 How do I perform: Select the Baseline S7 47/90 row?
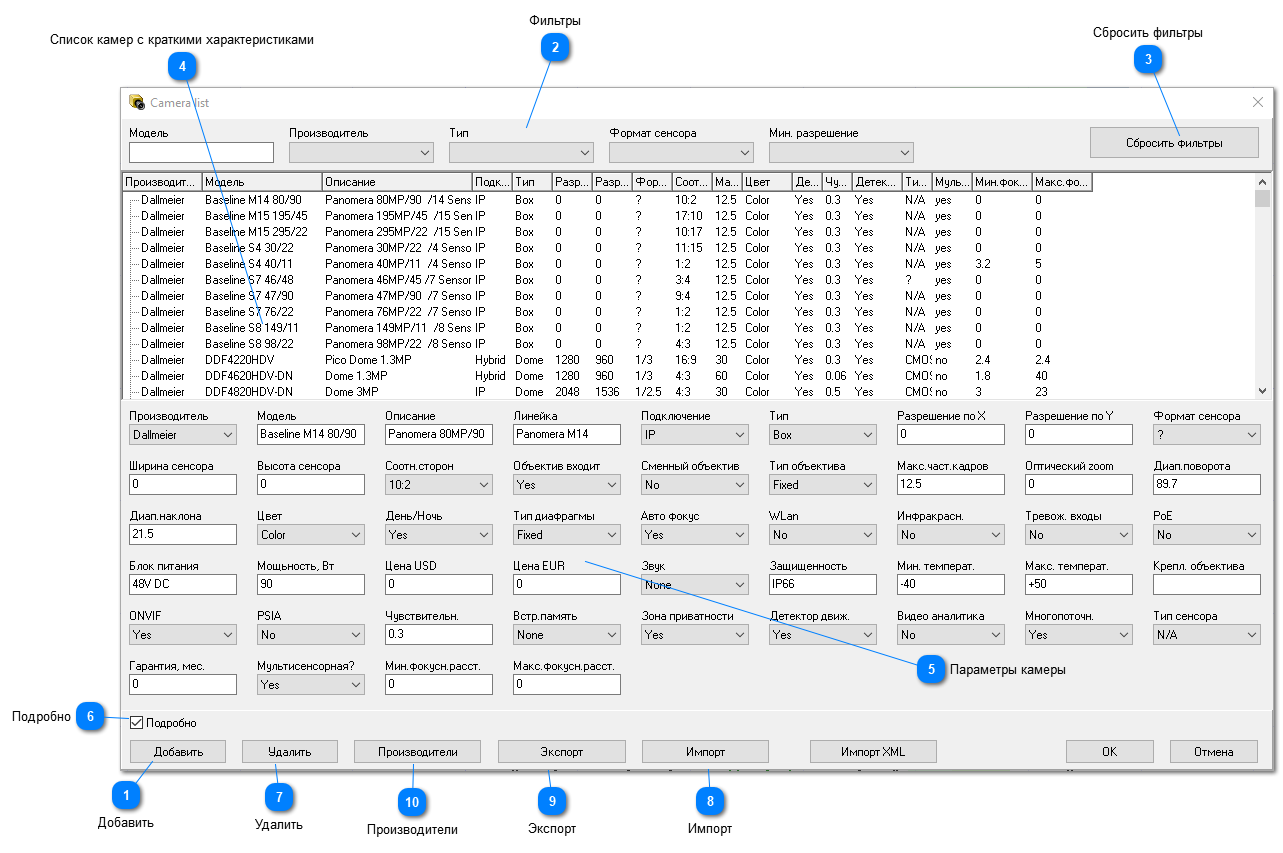tap(688, 296)
